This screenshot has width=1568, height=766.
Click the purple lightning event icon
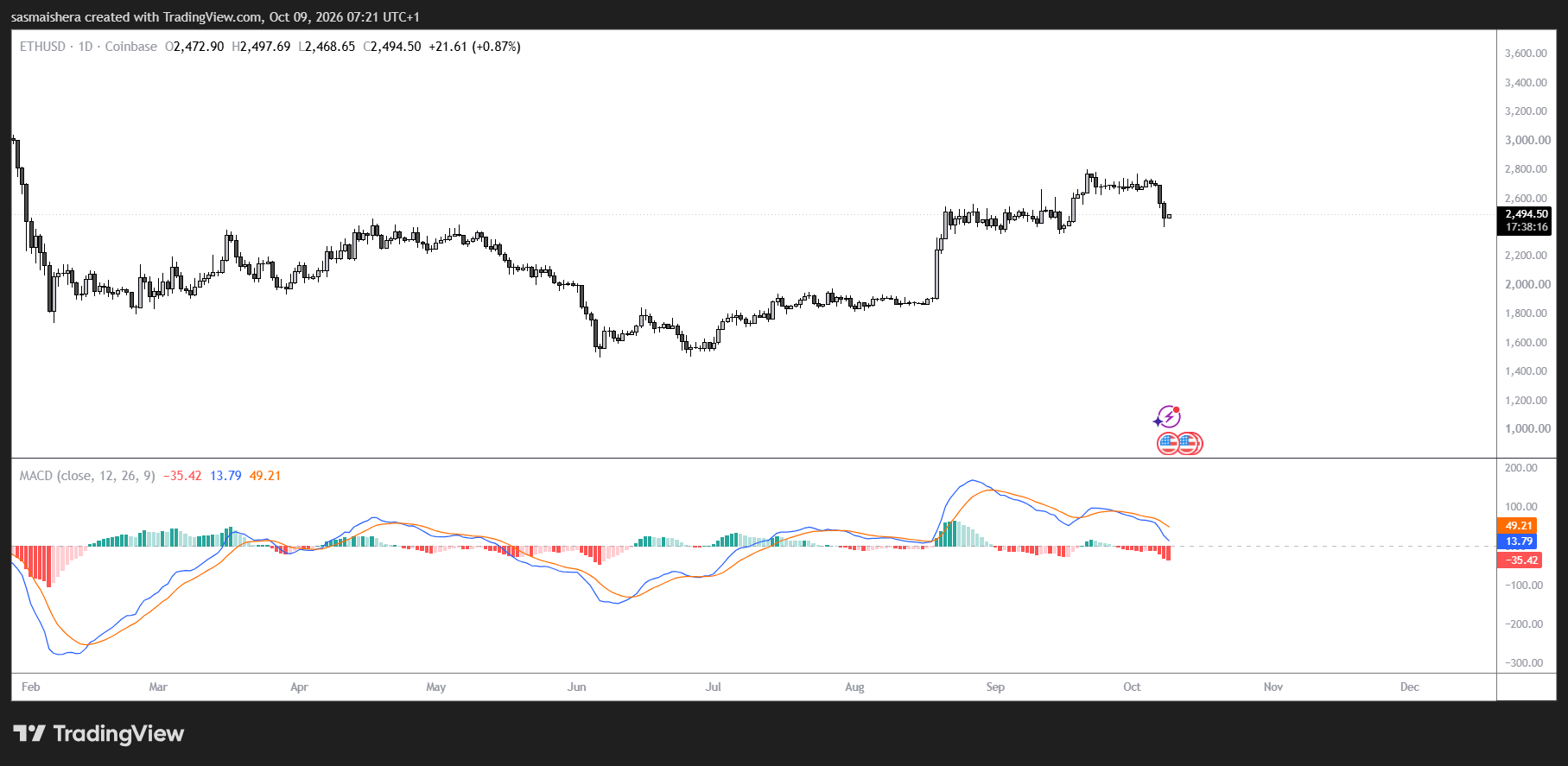click(1168, 417)
